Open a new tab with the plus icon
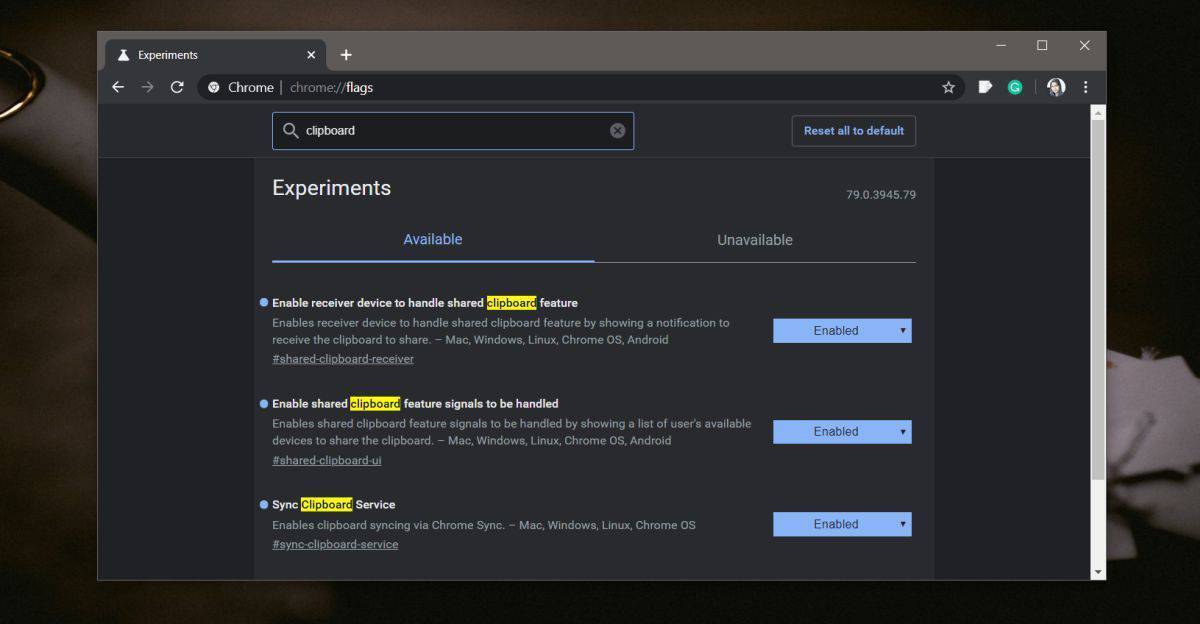 (346, 54)
